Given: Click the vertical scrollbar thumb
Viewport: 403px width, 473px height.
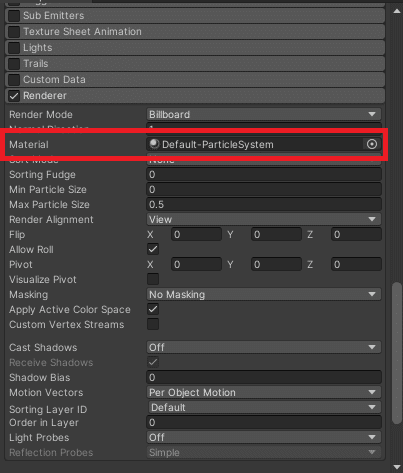Looking at the screenshot, I should (397, 353).
